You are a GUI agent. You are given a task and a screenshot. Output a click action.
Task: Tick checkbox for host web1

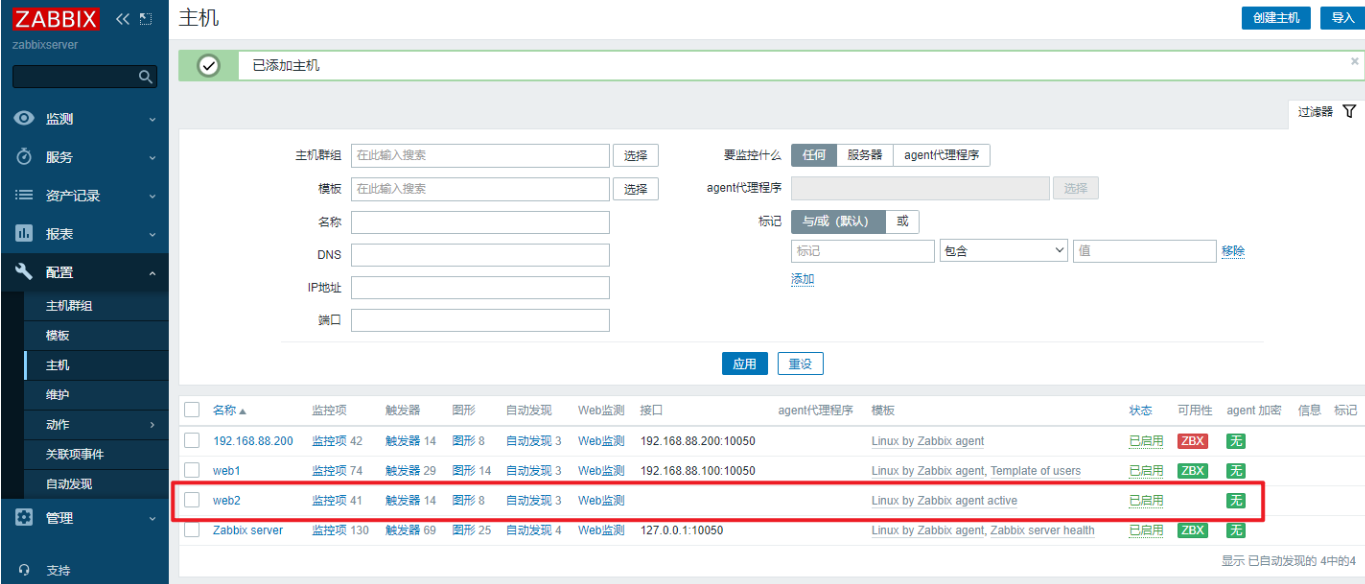click(192, 470)
